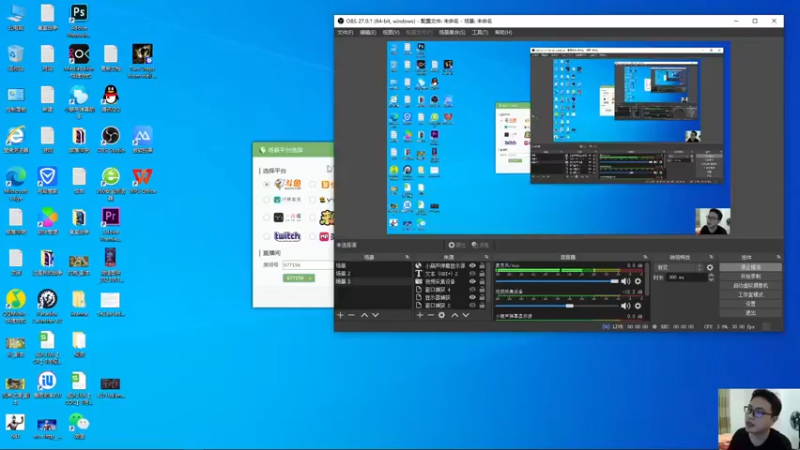Move source up with the arrow
This screenshot has height=450, width=800.
click(x=455, y=315)
